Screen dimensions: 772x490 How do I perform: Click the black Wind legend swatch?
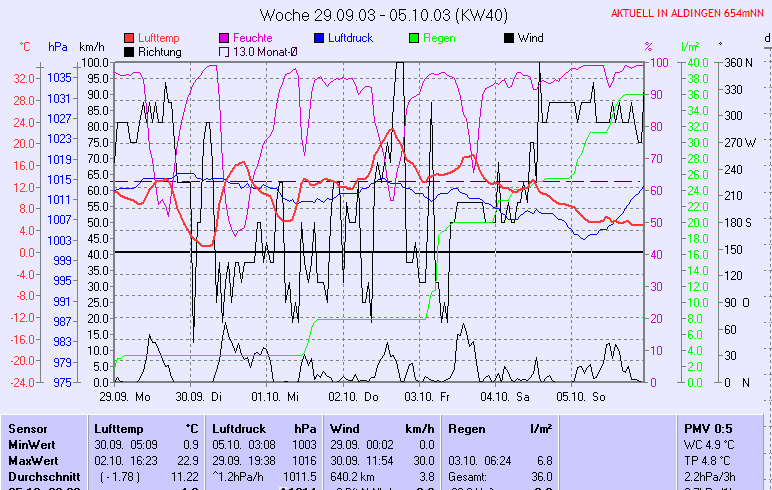coord(509,38)
